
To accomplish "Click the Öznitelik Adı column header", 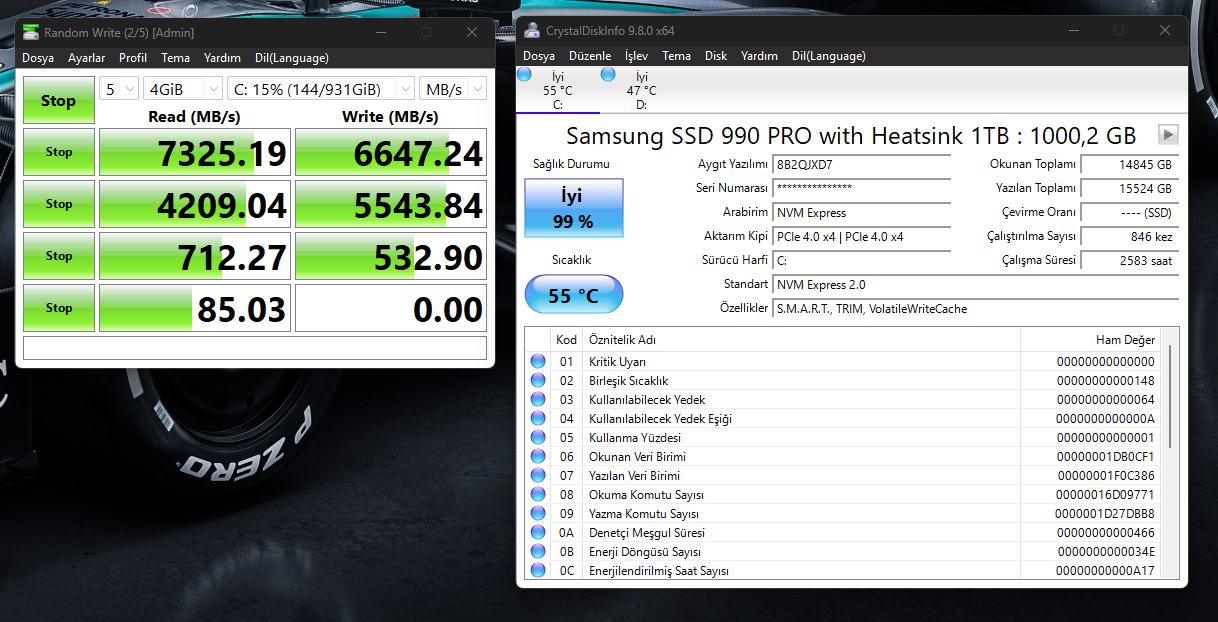I will [x=801, y=339].
